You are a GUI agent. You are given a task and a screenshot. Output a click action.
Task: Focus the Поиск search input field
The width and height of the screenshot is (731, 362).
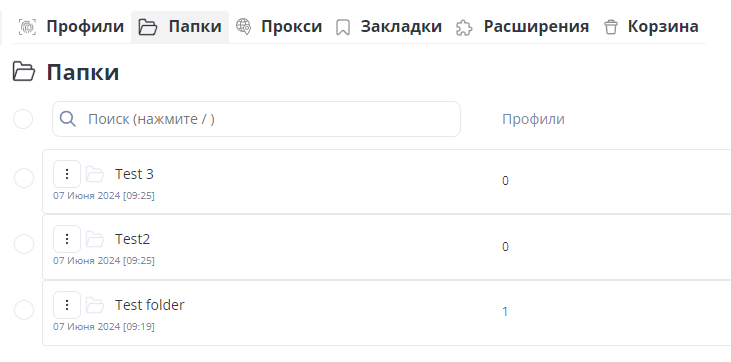pos(256,119)
